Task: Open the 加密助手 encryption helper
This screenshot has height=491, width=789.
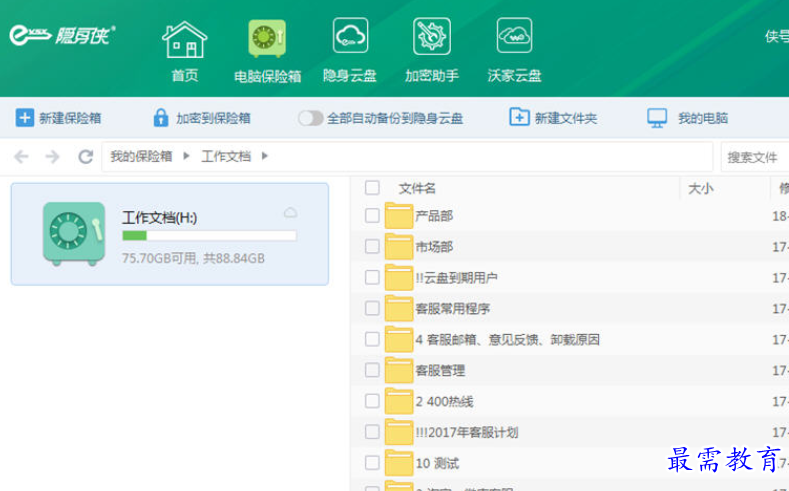Action: point(432,38)
